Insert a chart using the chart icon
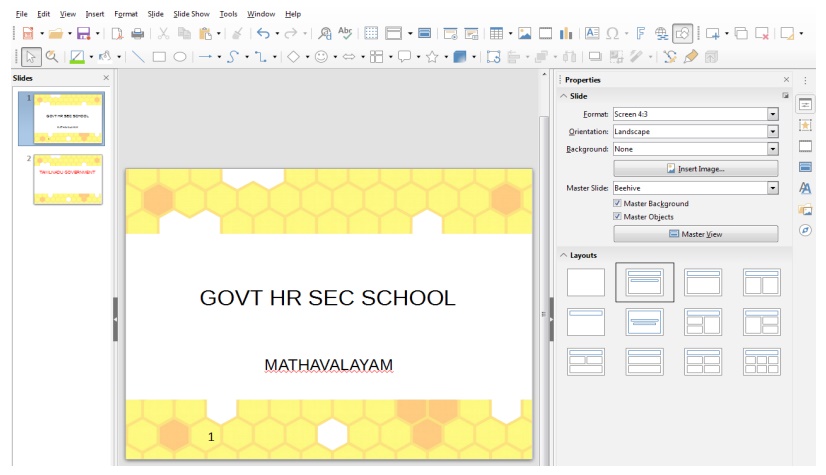Image resolution: width=826 pixels, height=475 pixels. (568, 34)
